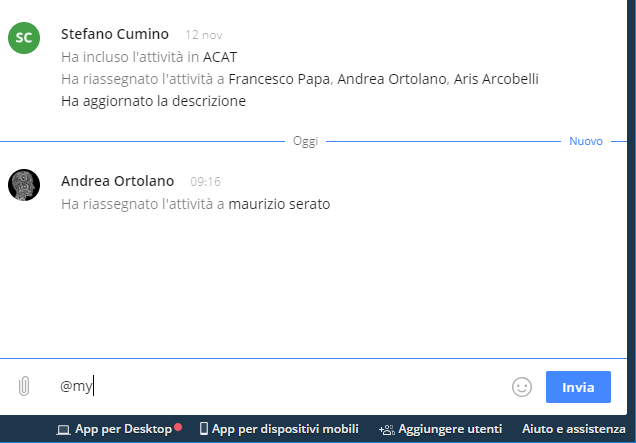Open App per dispositivi mobili link
Screen dimensions: 636x443
coord(285,430)
